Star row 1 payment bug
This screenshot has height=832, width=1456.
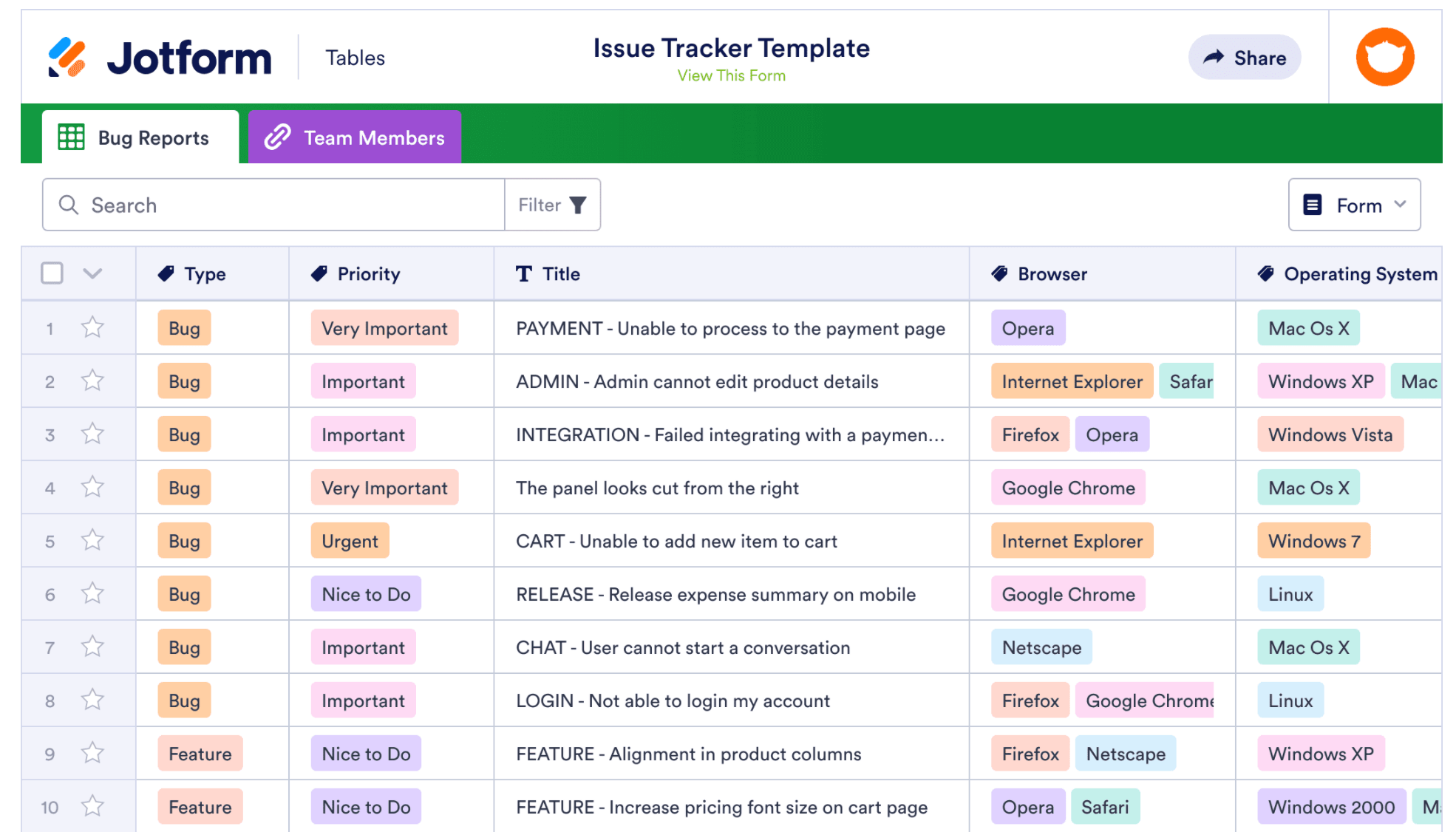92,327
